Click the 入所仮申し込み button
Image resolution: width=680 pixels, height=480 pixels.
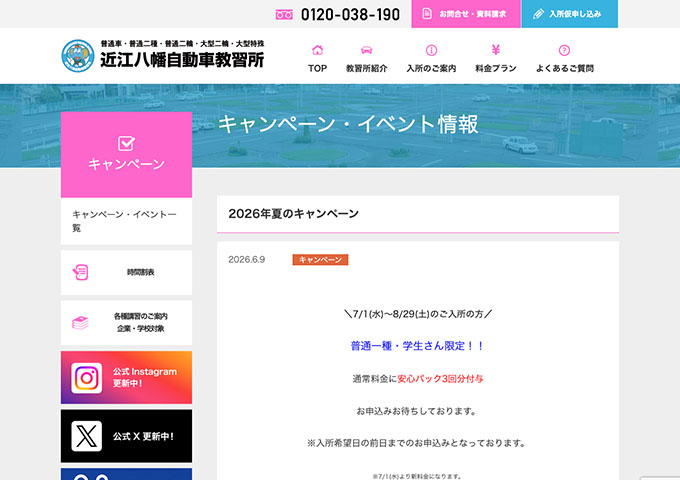pyautogui.click(x=569, y=14)
